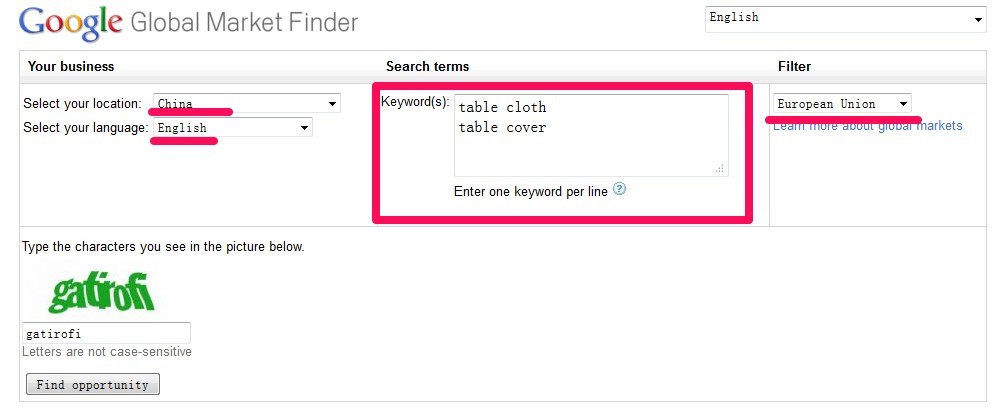This screenshot has width=1005, height=416.
Task: Open the China location dropdown
Action: (x=247, y=103)
